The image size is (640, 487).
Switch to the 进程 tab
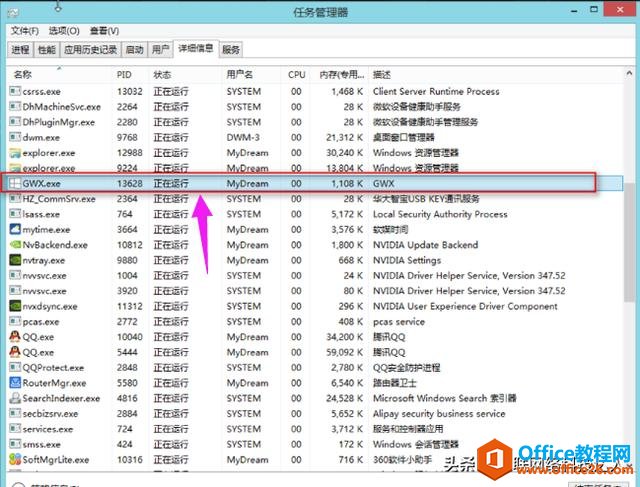[x=20, y=50]
